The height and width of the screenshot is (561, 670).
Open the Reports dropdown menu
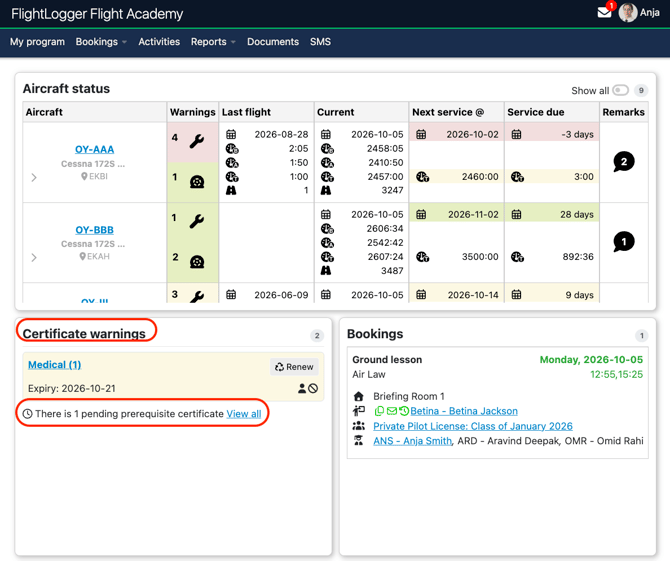[213, 42]
